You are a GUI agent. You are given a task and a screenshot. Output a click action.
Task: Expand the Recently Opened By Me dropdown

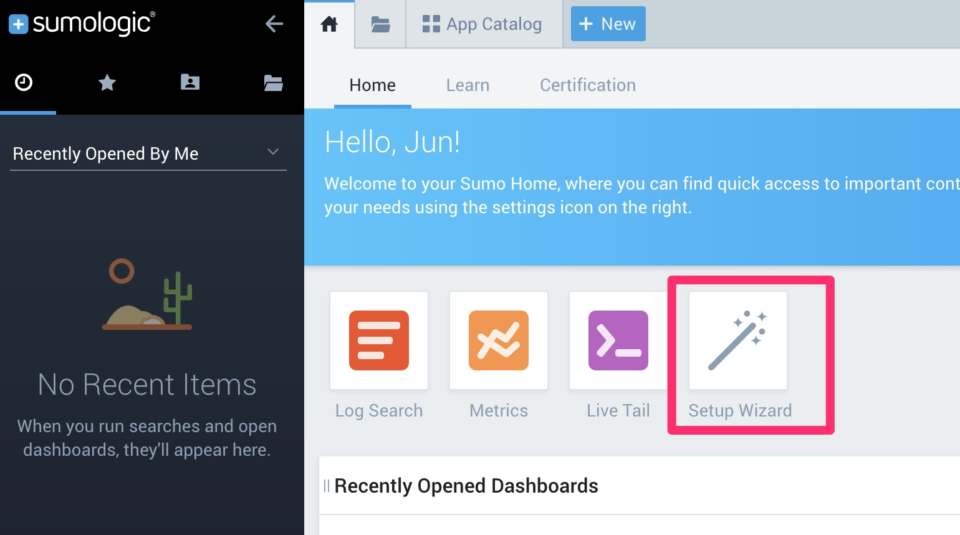click(x=148, y=154)
